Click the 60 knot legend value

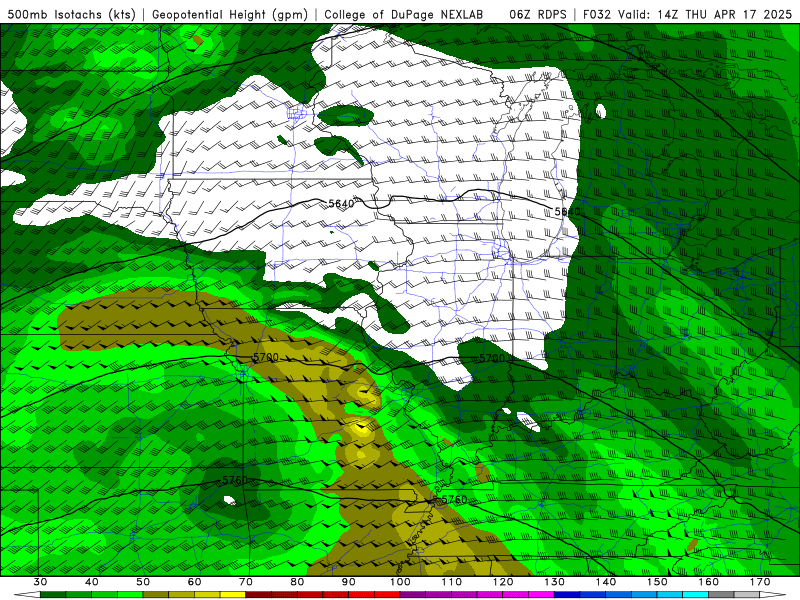[194, 582]
